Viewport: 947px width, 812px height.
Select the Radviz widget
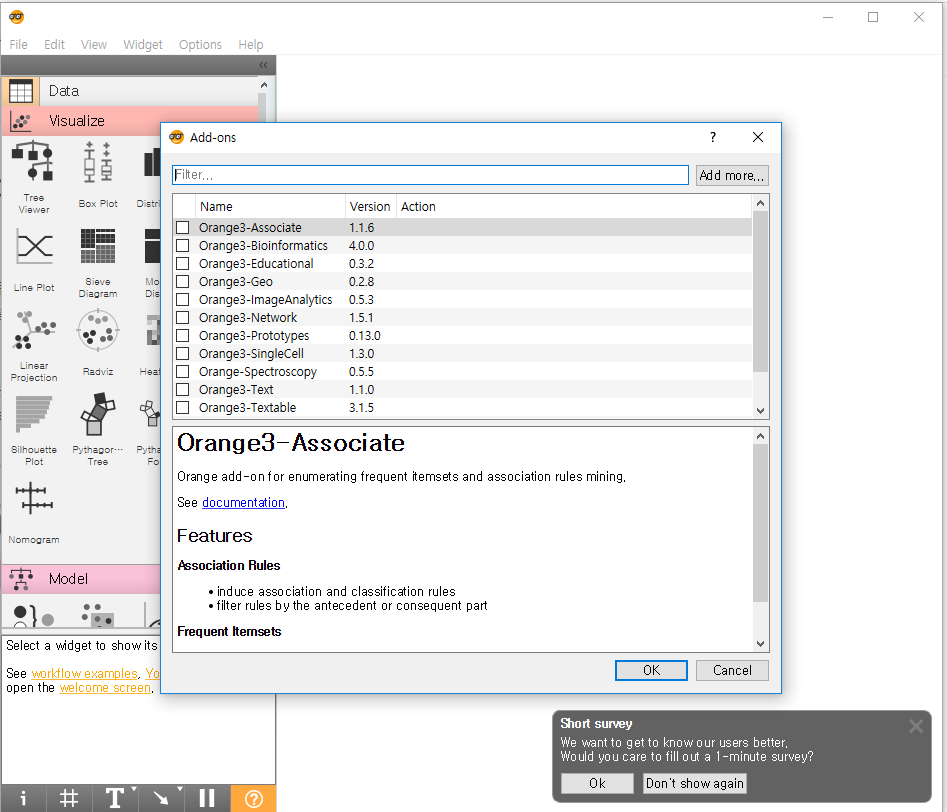point(97,343)
